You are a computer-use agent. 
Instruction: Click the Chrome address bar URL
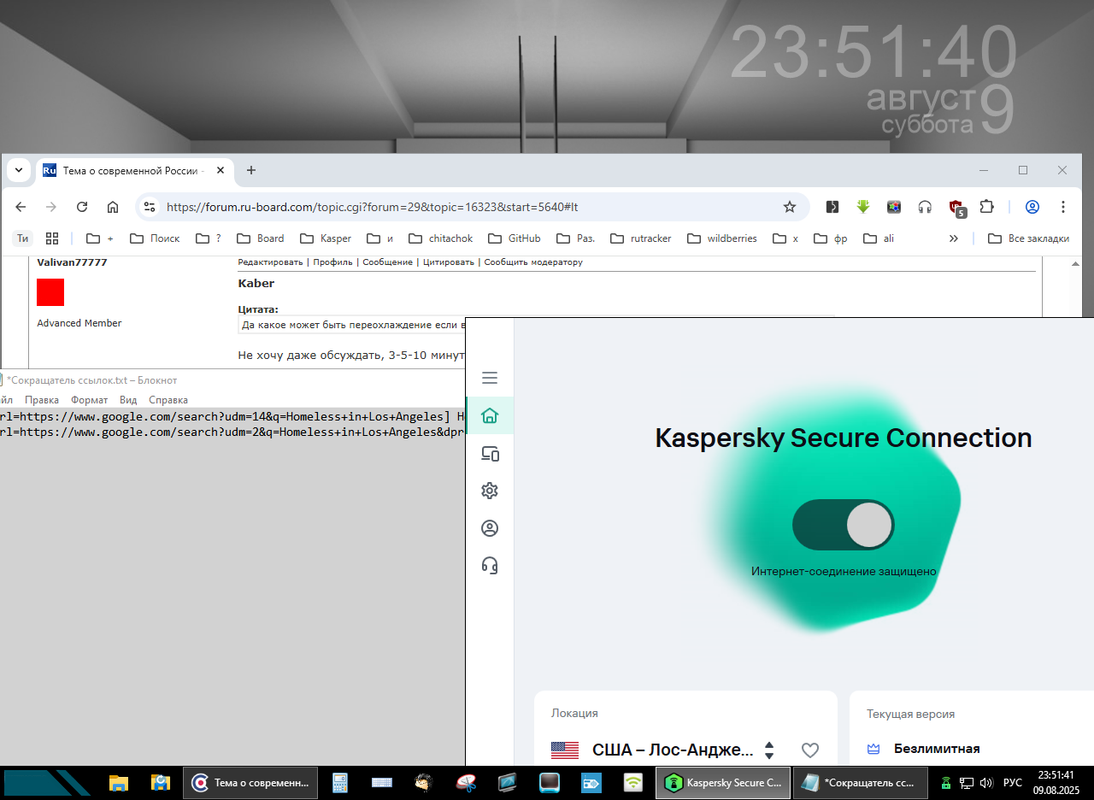[x=372, y=207]
